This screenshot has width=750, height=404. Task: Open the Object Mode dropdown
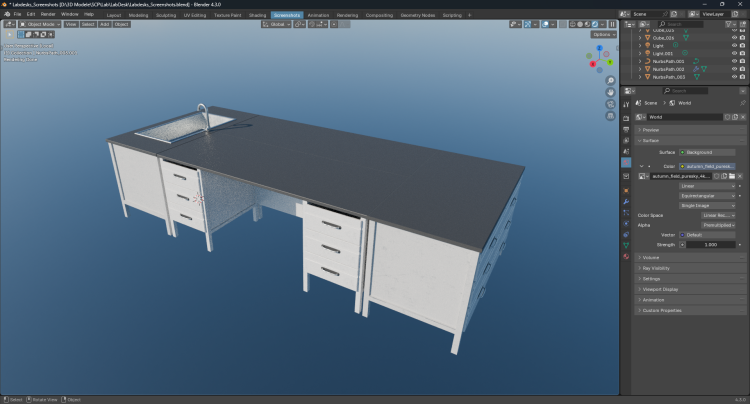(42, 24)
